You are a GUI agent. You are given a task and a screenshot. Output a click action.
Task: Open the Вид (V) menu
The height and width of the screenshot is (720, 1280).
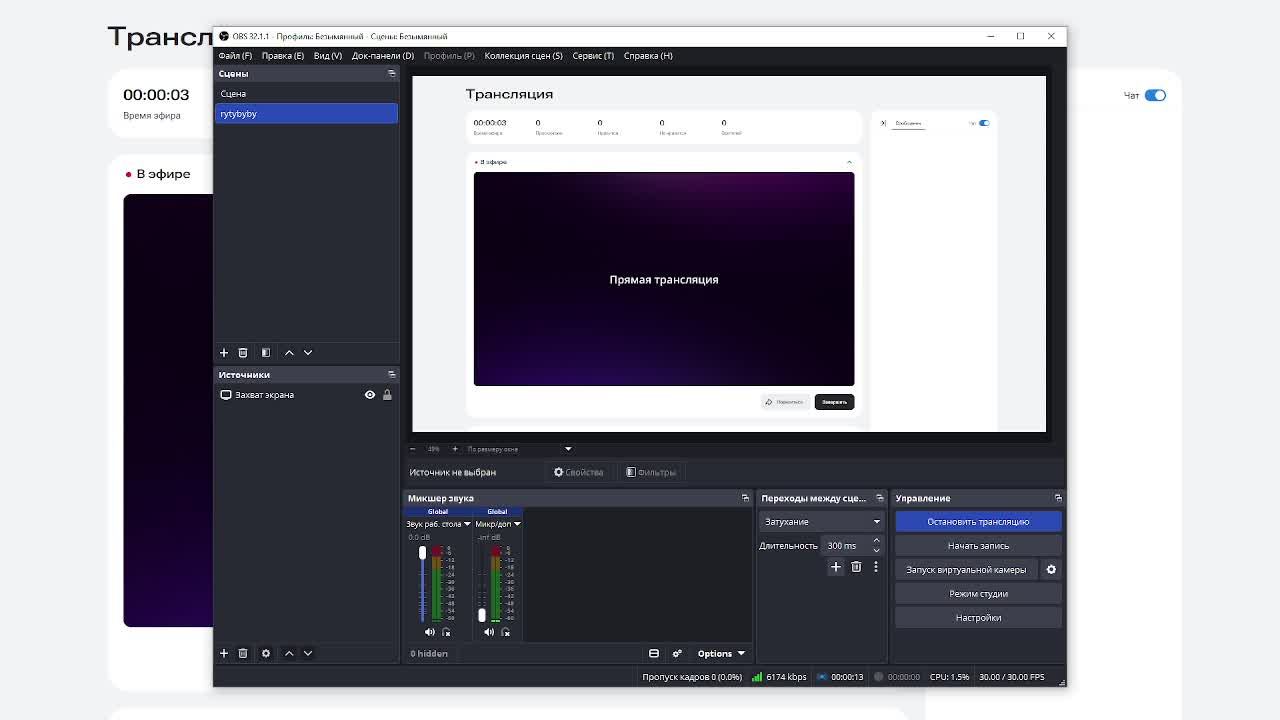(328, 56)
